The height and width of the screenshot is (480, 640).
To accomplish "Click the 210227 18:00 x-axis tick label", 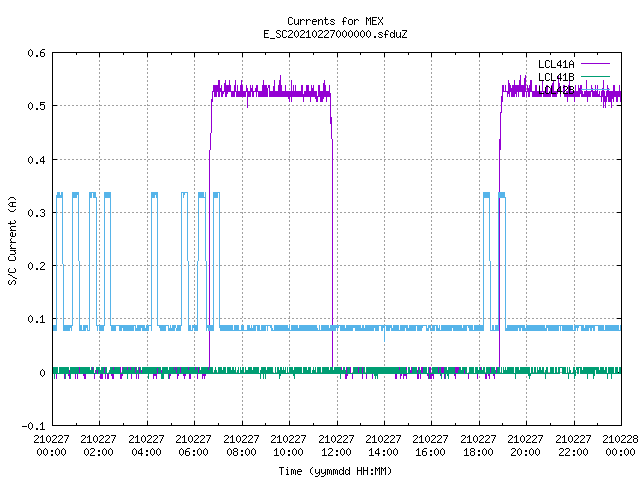I will coord(478,446).
